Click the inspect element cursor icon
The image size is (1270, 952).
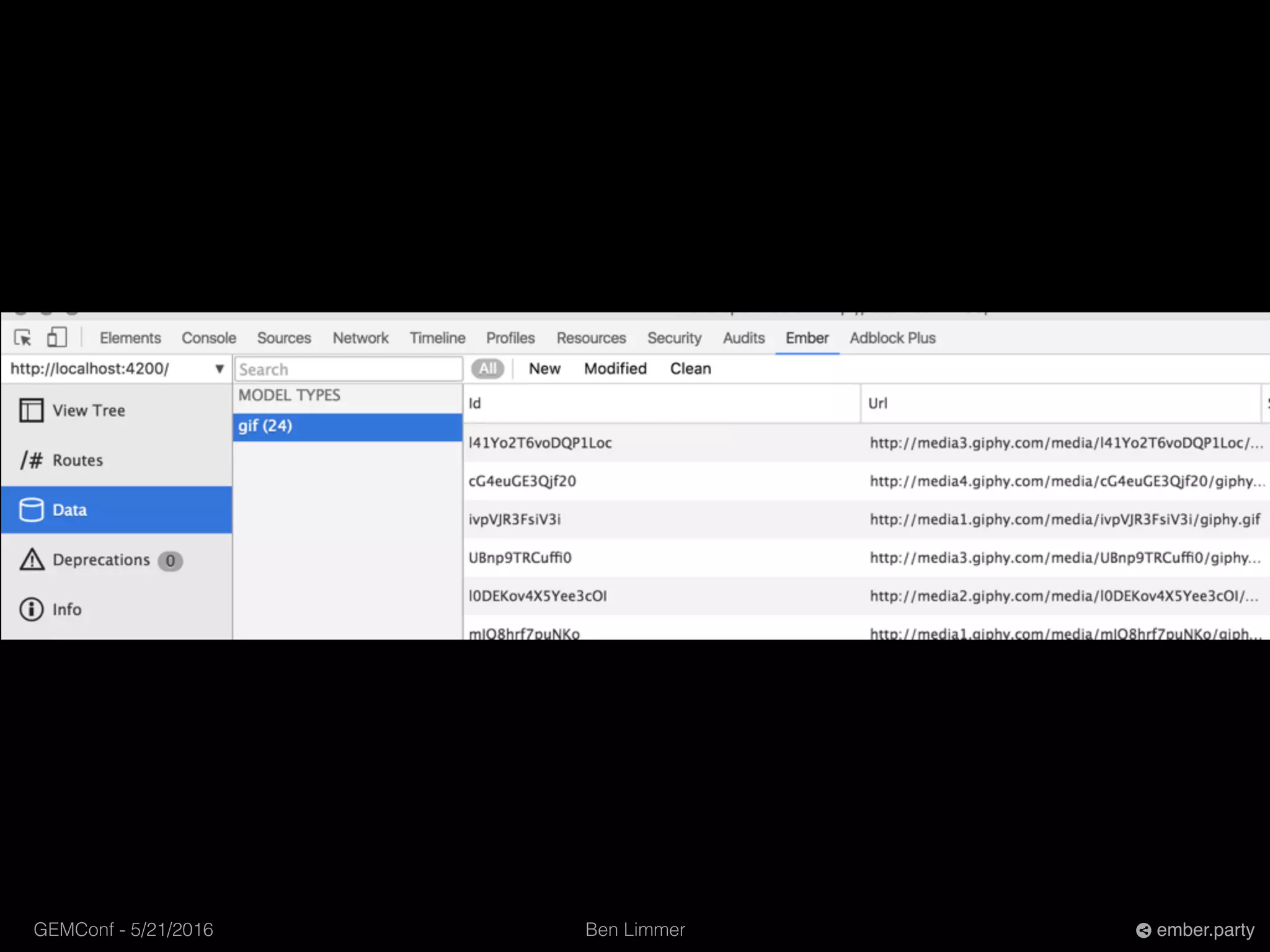[23, 338]
